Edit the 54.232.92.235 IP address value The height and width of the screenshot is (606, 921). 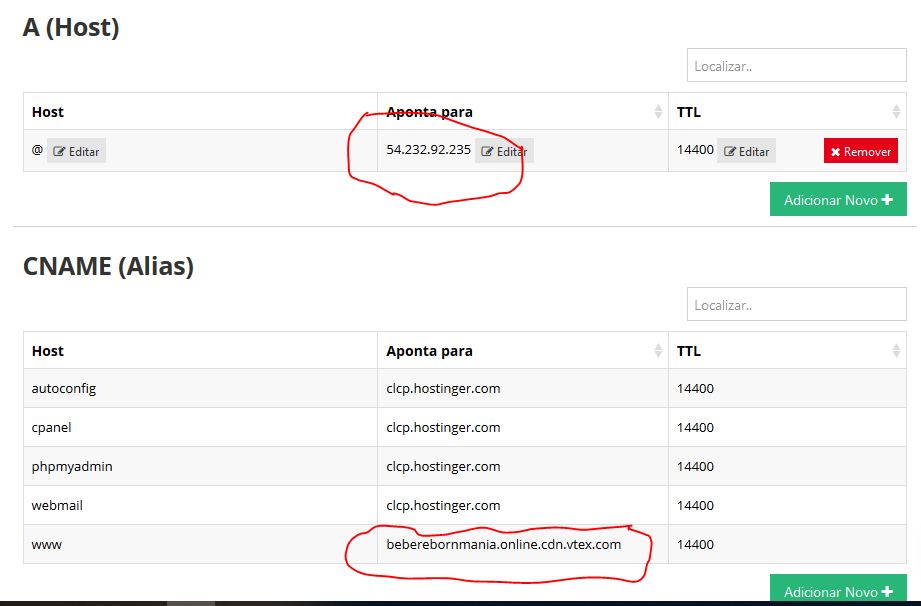click(x=504, y=151)
